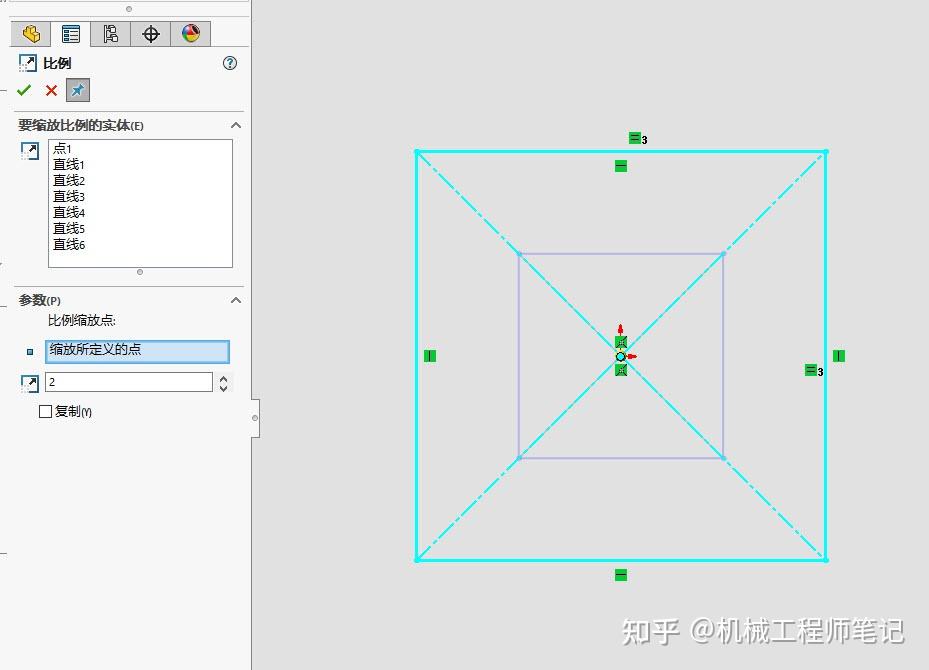Confirm scale with green checkmark
Viewport: 929px width, 670px height.
(x=24, y=90)
